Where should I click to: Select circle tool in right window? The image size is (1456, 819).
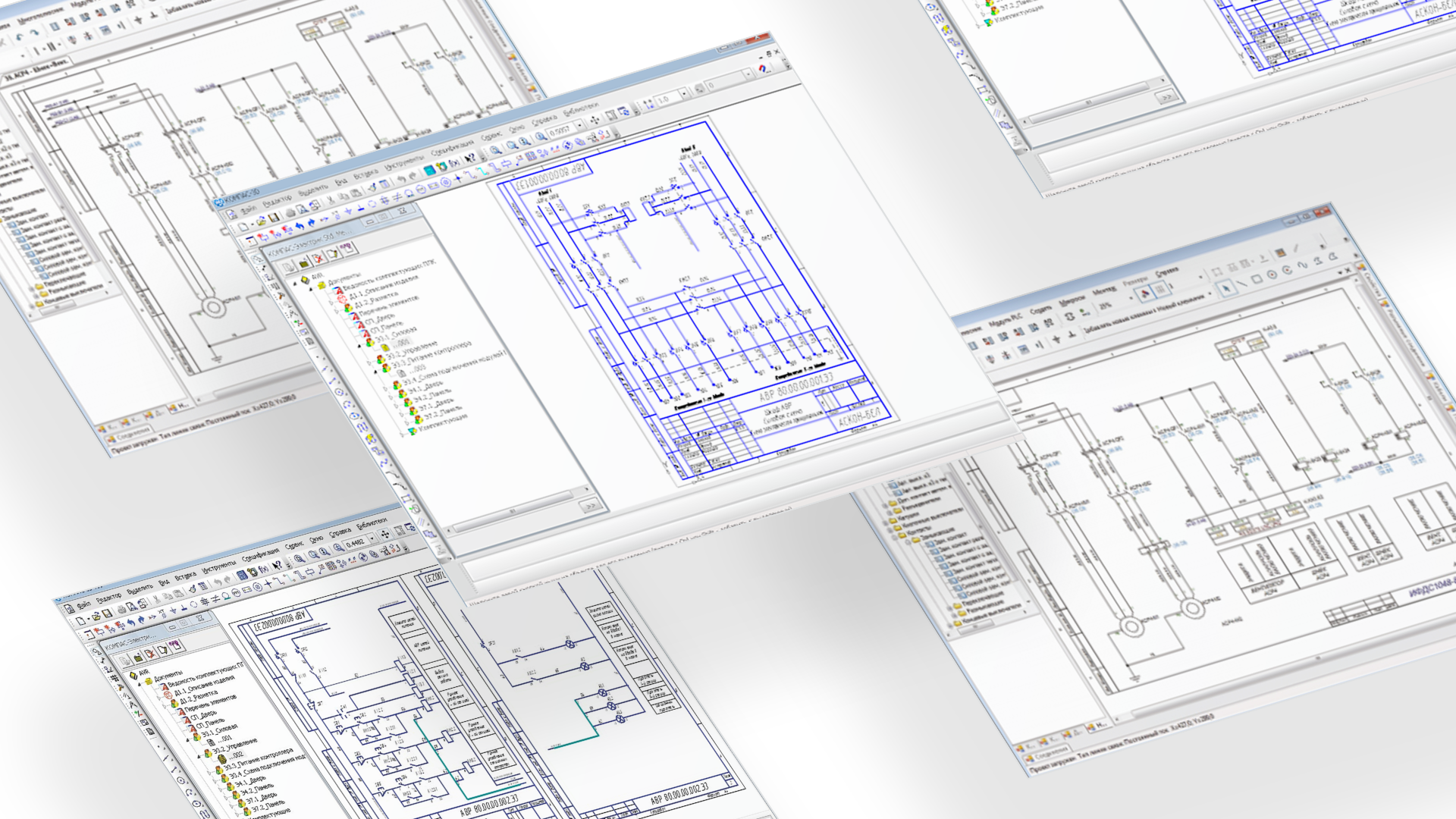[x=1272, y=274]
